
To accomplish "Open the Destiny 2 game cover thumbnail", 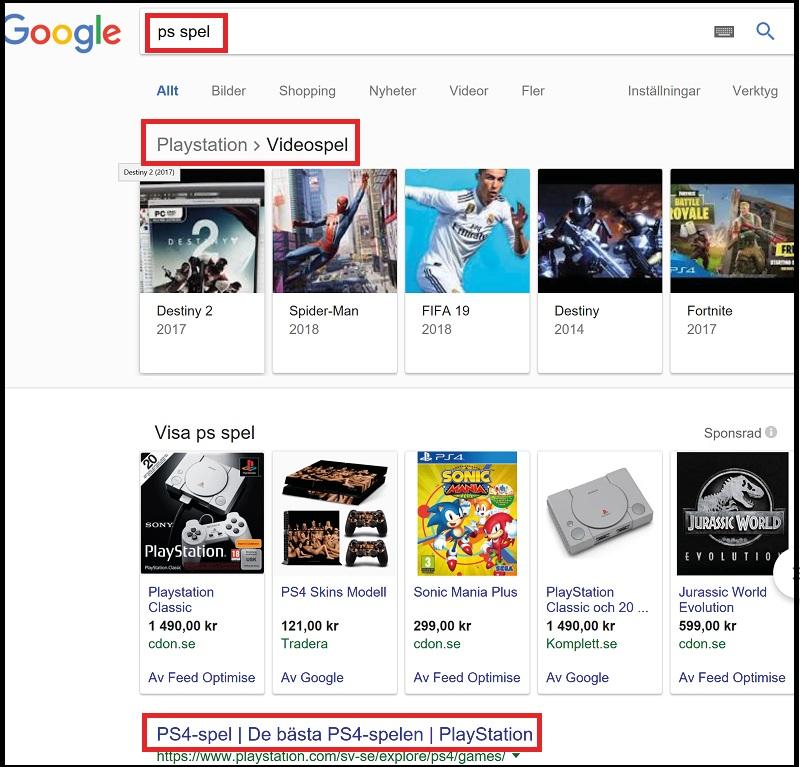I will [x=202, y=231].
